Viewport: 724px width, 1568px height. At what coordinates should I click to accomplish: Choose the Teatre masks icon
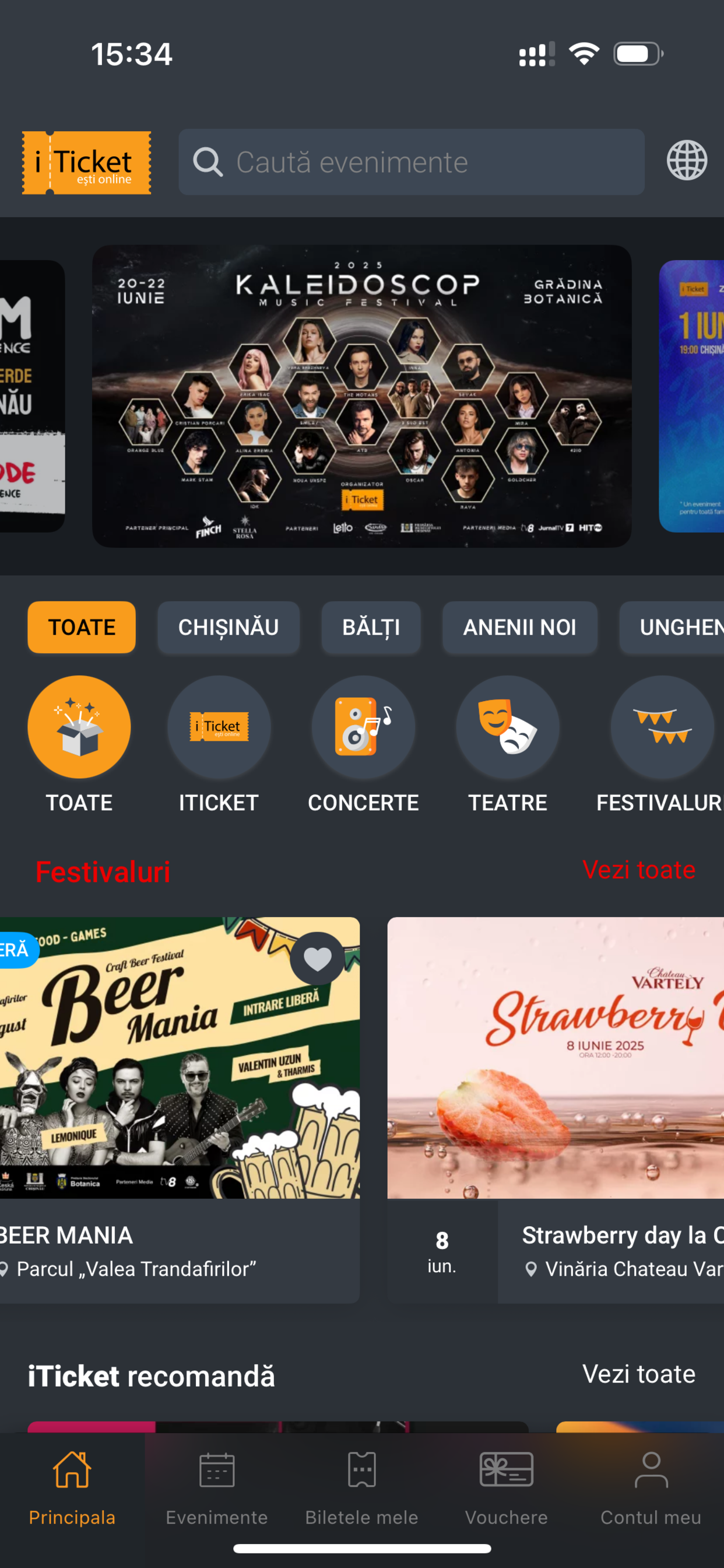pos(507,727)
